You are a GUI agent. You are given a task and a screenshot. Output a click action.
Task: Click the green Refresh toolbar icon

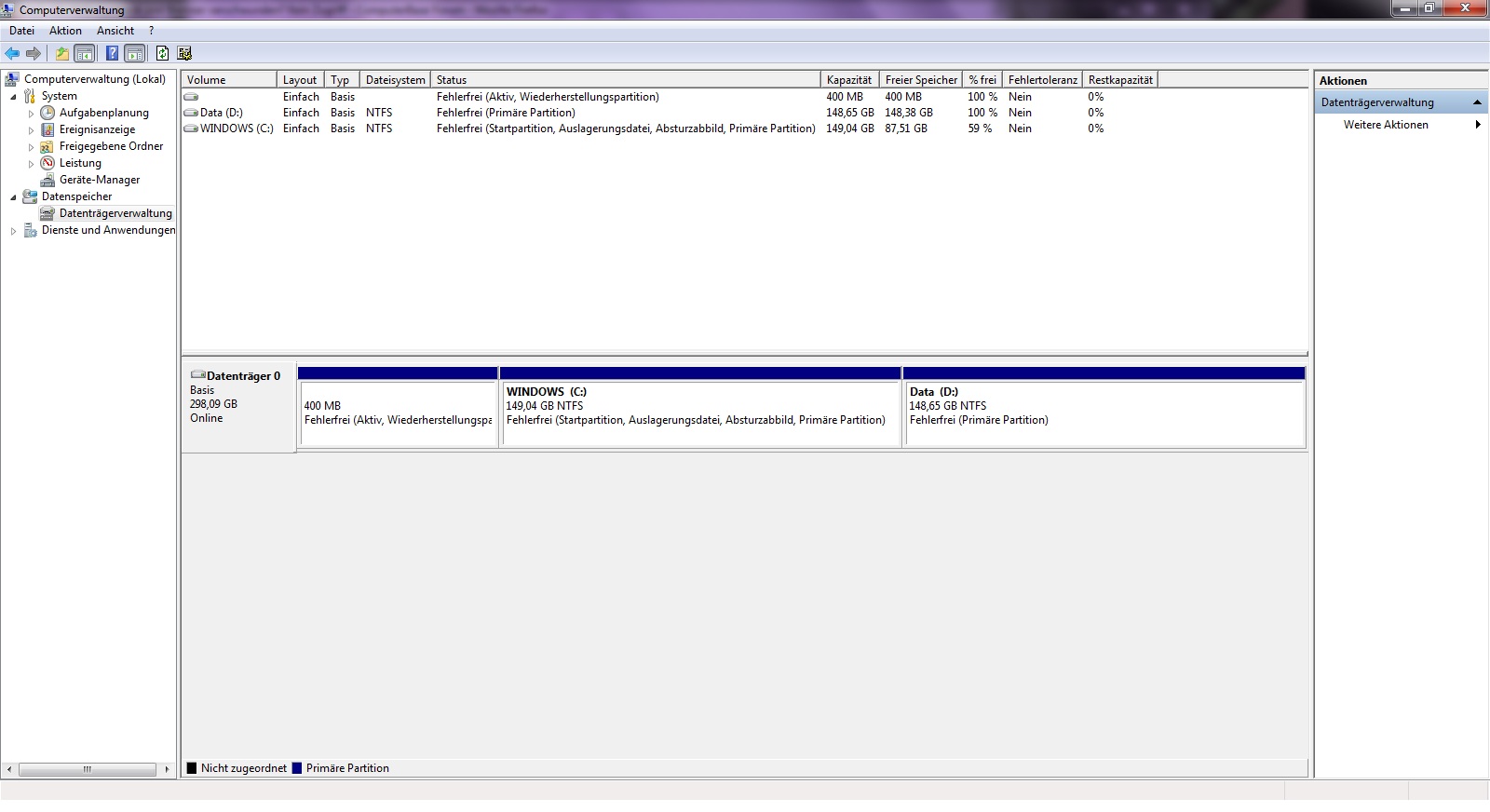click(x=162, y=53)
